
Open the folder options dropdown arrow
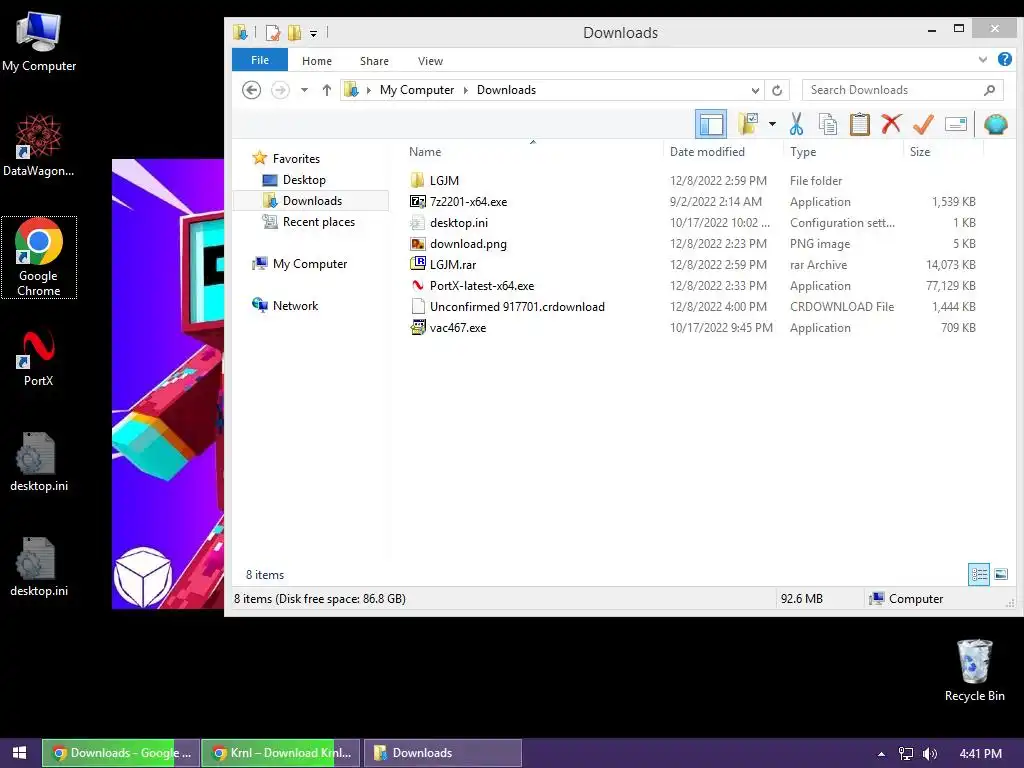[772, 123]
